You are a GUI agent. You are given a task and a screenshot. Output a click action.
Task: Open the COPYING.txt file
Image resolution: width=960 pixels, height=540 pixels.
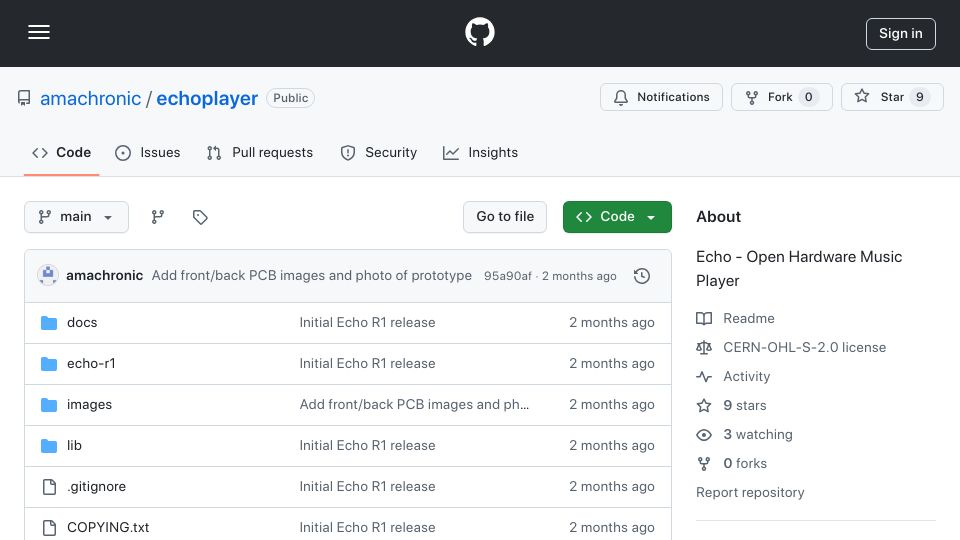[x=108, y=527]
